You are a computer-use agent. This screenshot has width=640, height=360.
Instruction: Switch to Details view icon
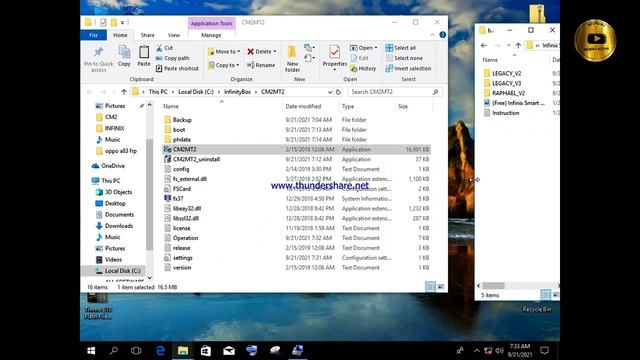[430, 287]
